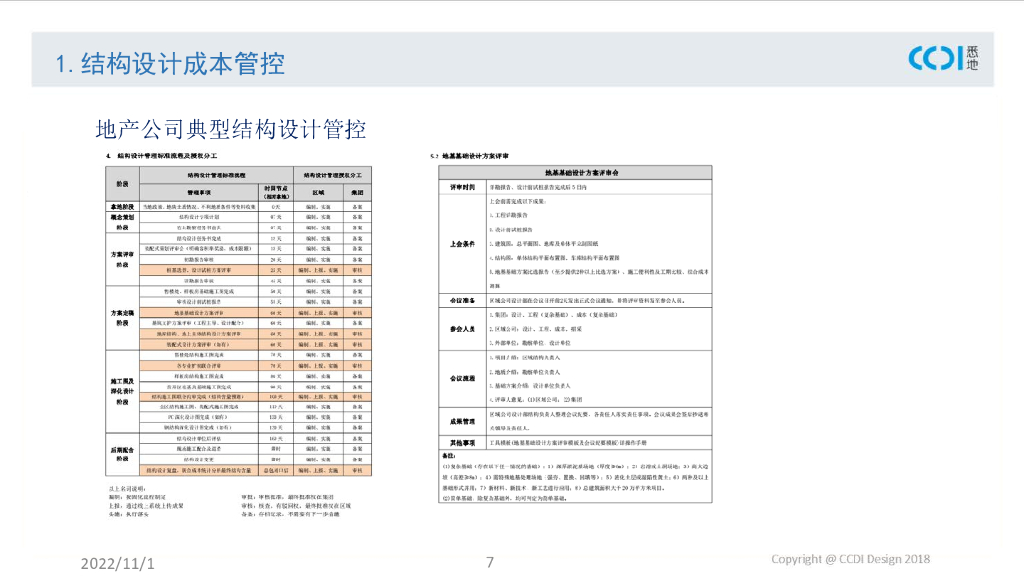Click the '结构设计管理授权分工' header cell

point(332,175)
